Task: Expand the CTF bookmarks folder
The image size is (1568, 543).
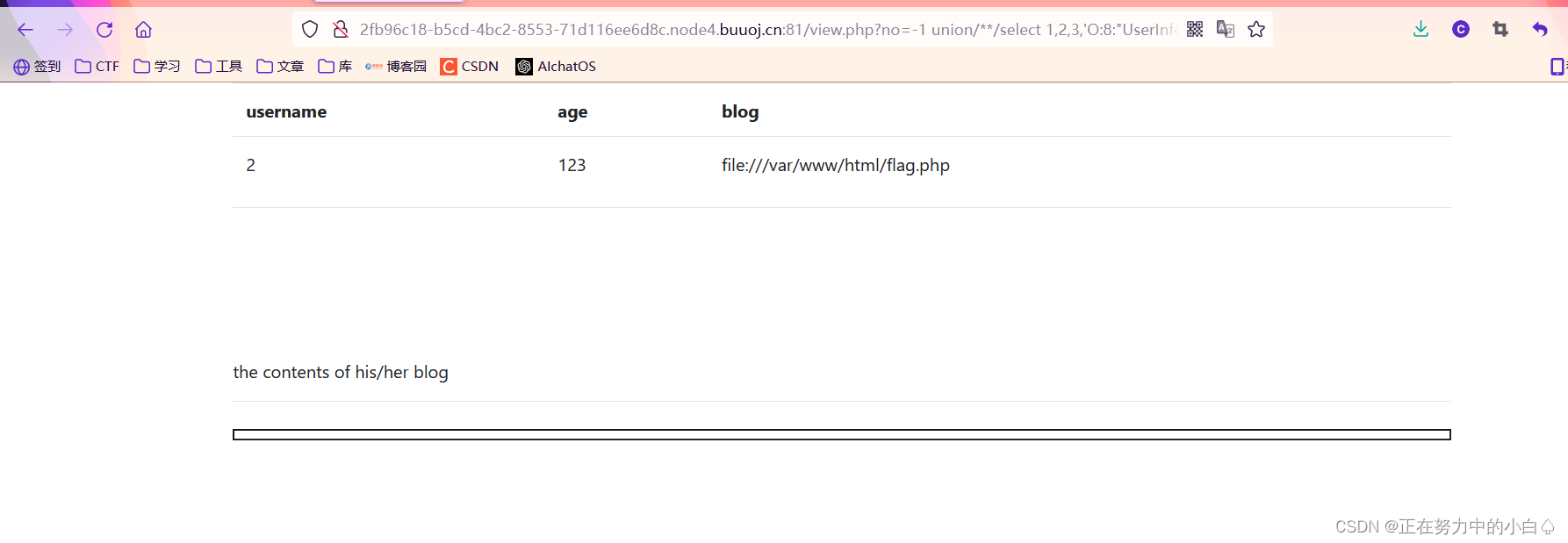Action: coord(97,67)
